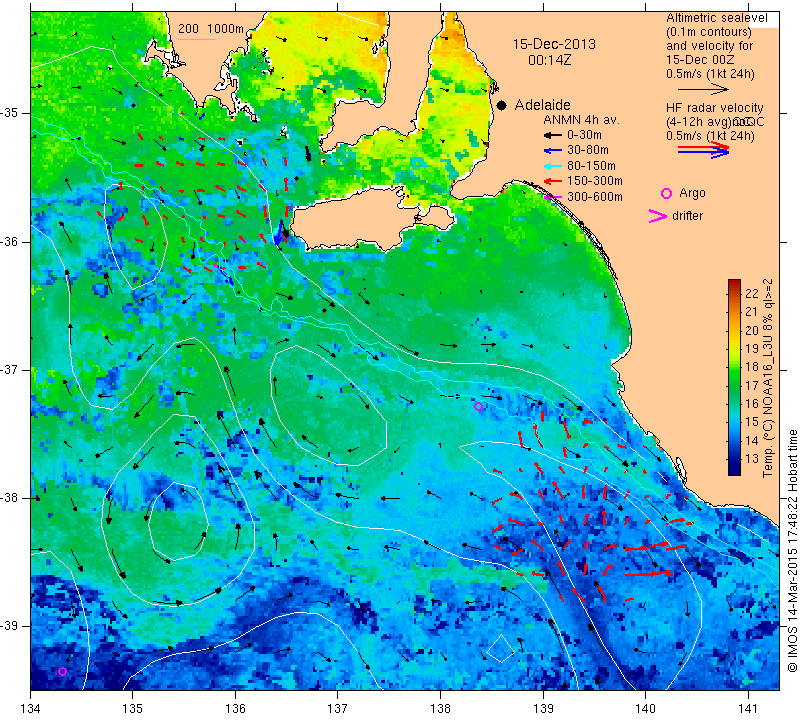Click the '15-Dec 00Z' legend text
This screenshot has height=720, width=800.
(700, 60)
